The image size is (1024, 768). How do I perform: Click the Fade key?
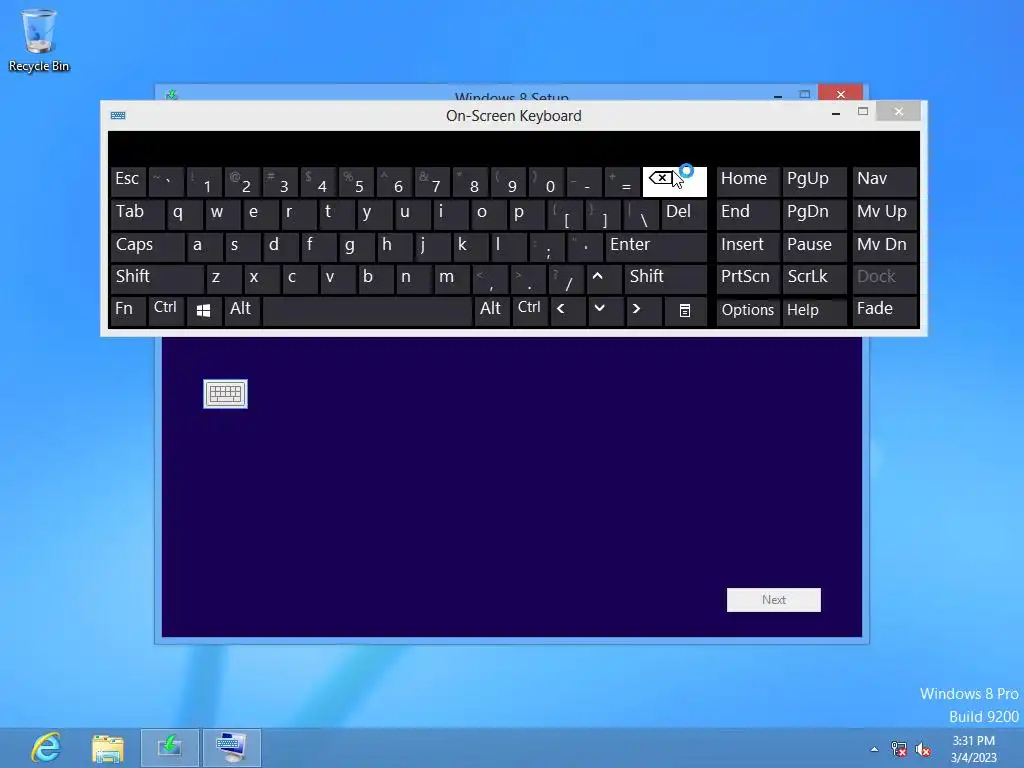tap(884, 310)
